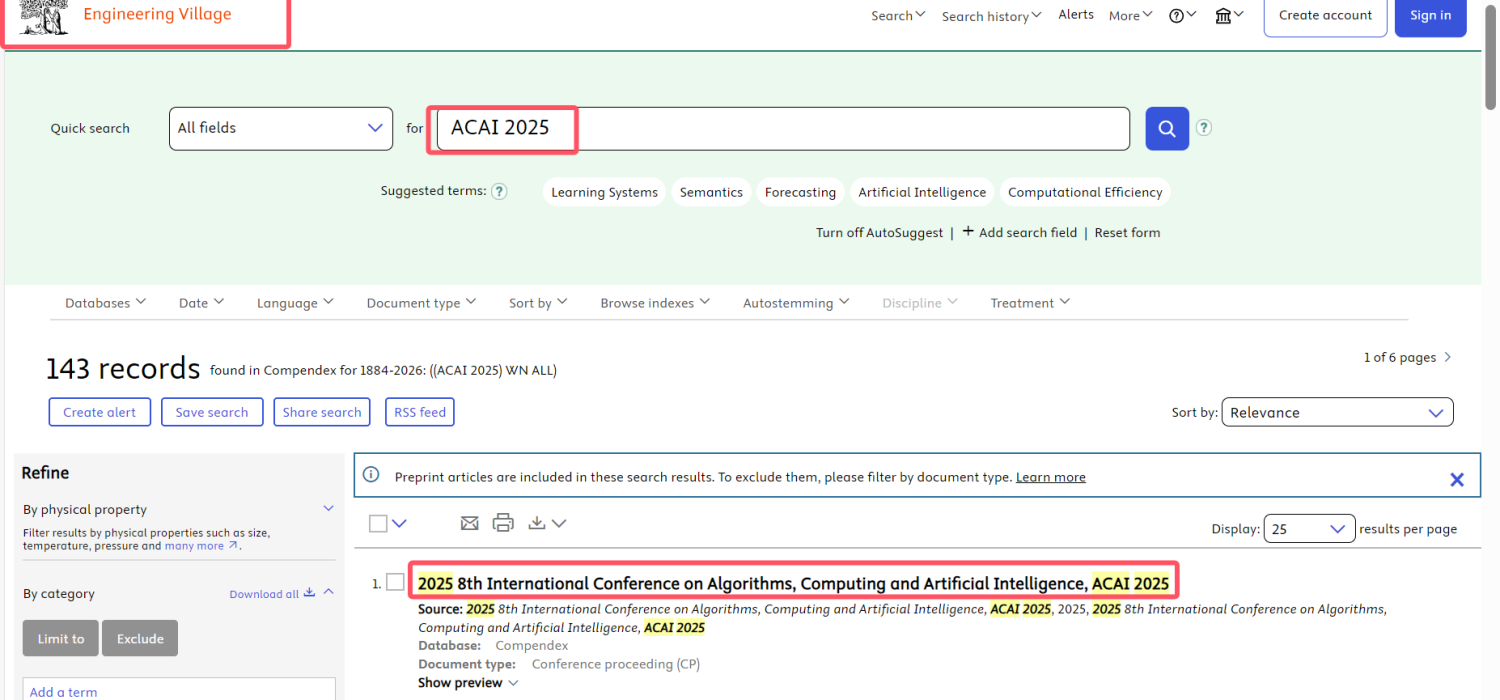Click the Elsevier tree logo
The width and height of the screenshot is (1500, 700).
[x=44, y=16]
